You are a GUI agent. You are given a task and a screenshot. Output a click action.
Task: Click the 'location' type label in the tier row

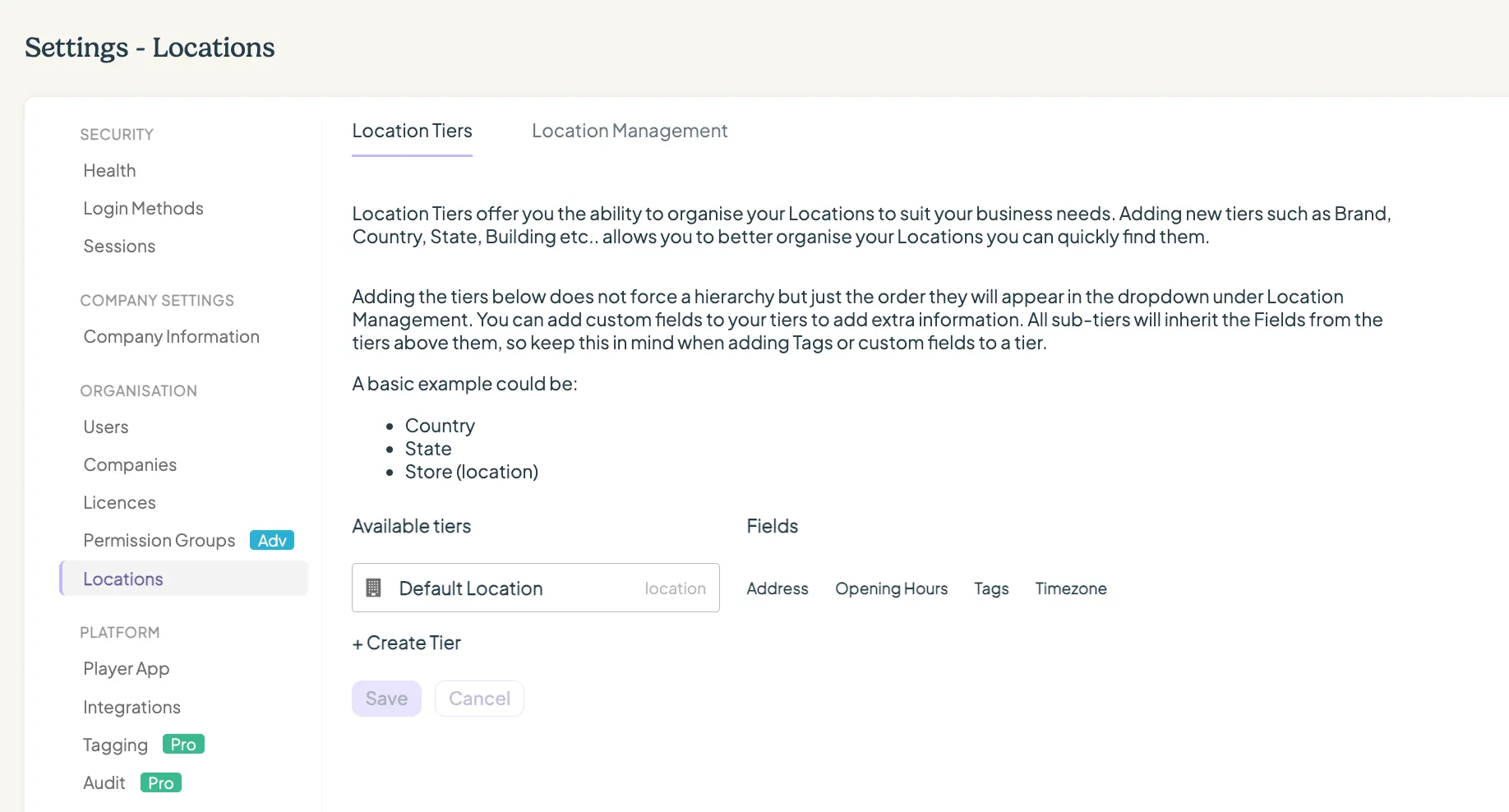(x=675, y=588)
